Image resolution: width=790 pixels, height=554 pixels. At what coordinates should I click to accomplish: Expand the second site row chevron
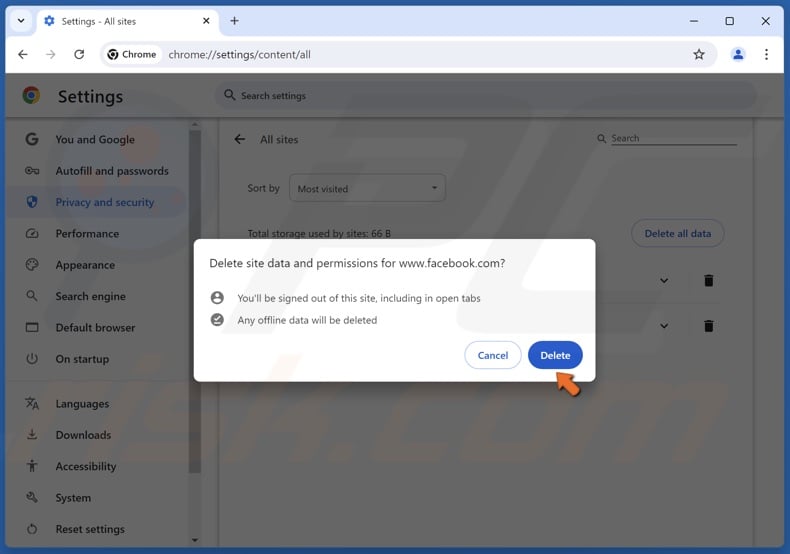point(664,326)
